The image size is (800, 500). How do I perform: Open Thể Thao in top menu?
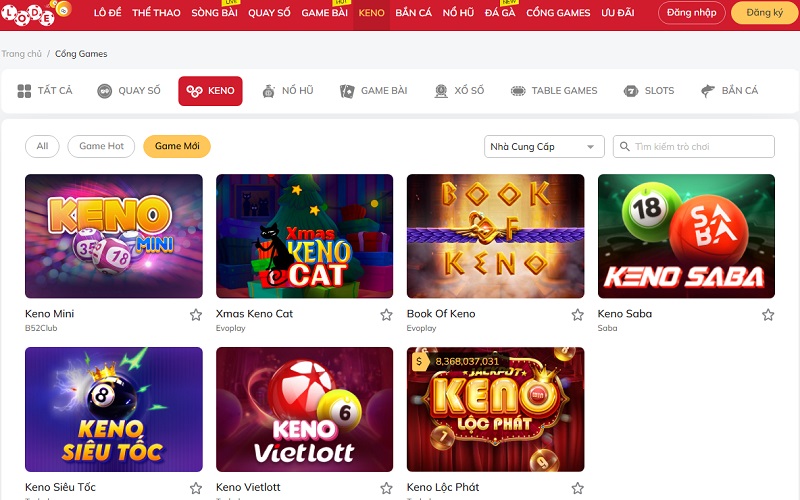[x=156, y=13]
